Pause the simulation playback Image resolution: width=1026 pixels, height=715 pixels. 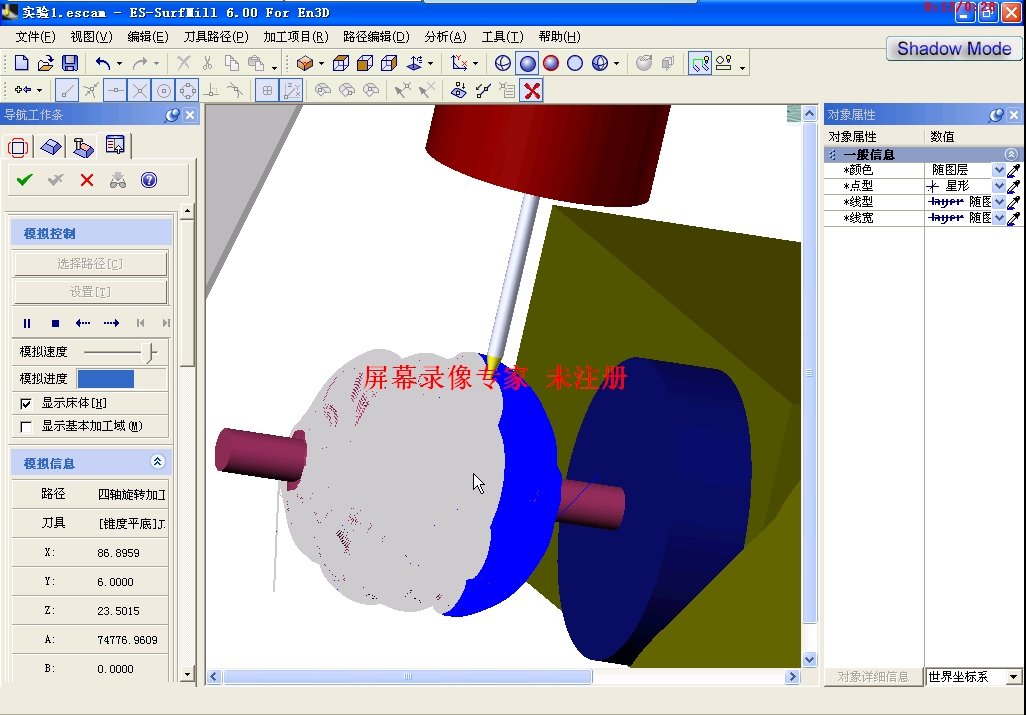coord(27,323)
